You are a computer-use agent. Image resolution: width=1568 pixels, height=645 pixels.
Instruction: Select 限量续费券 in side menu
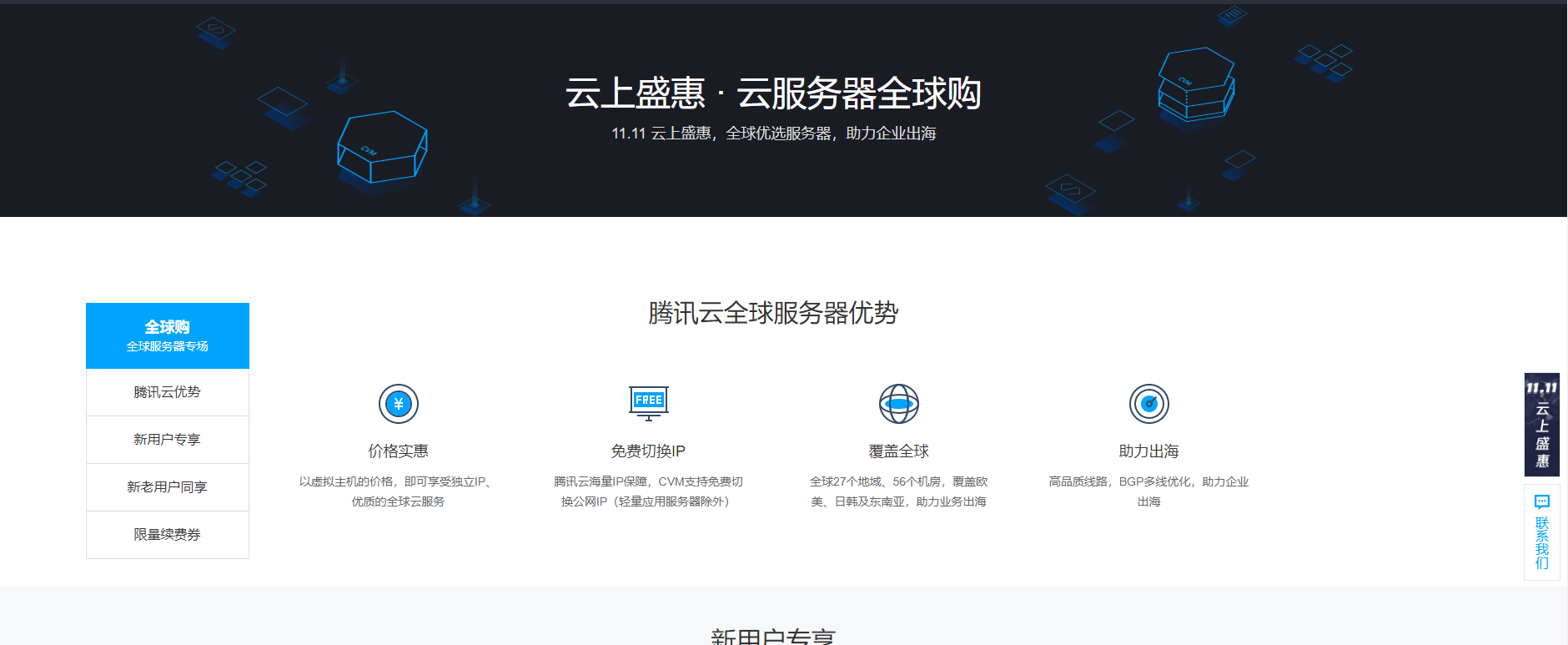point(168,535)
